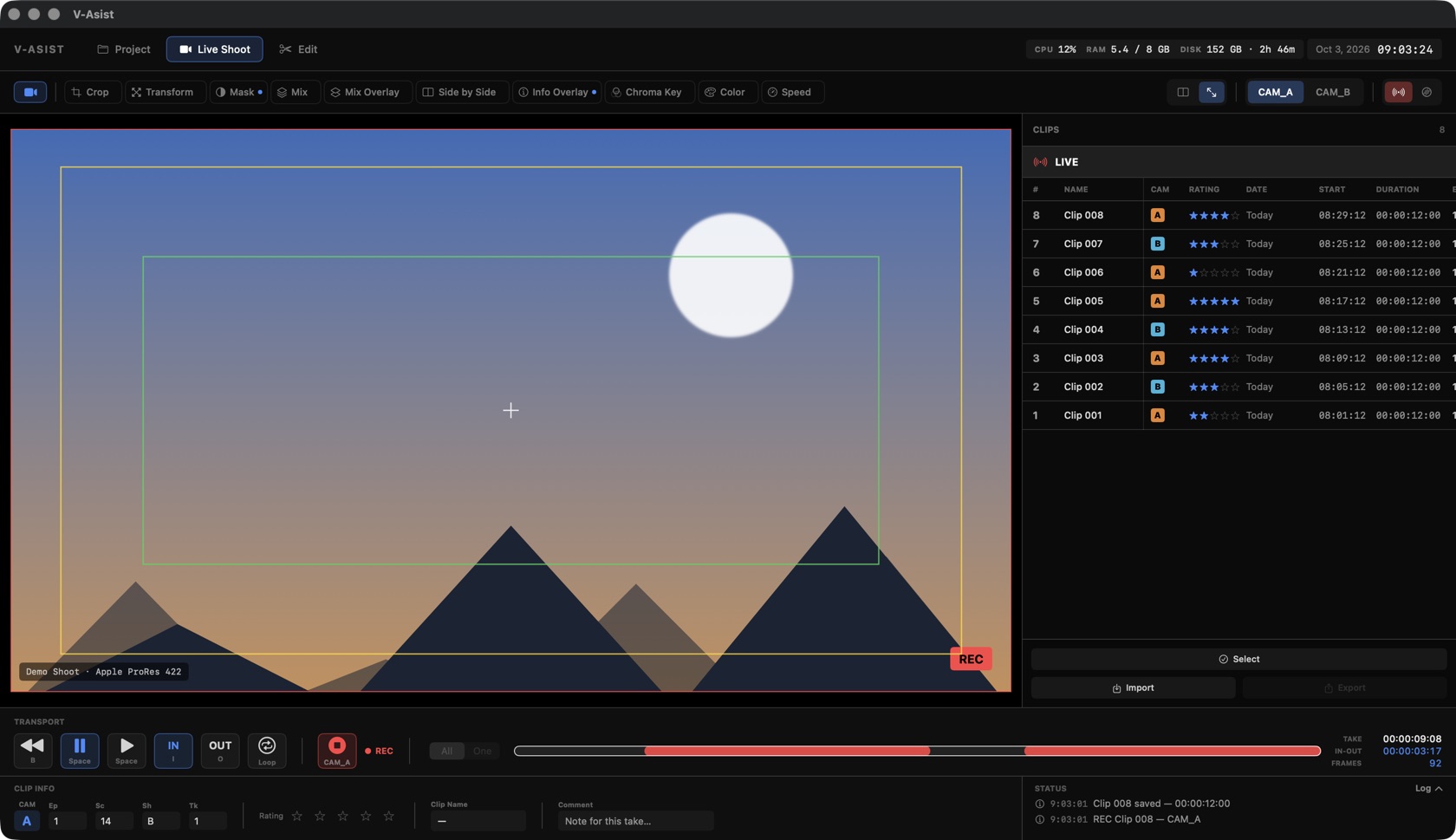Open the Project tab

[124, 49]
